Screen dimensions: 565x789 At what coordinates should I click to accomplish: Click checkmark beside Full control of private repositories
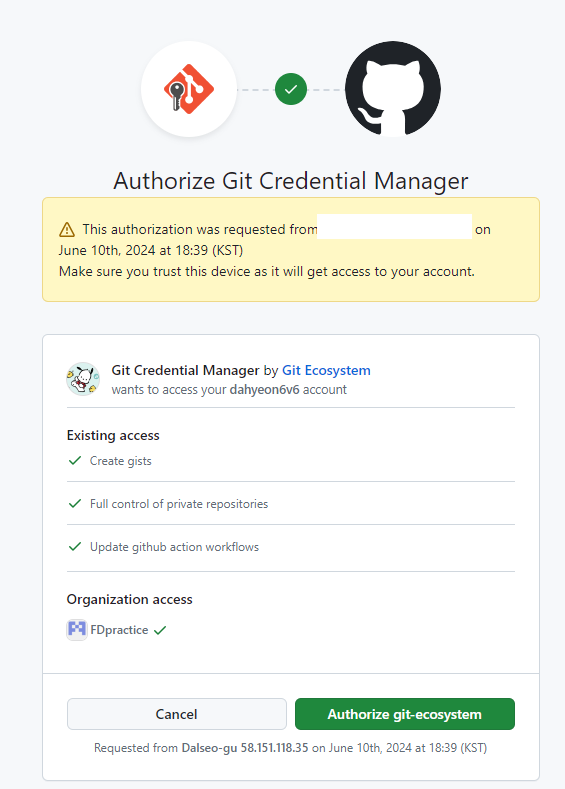(75, 503)
